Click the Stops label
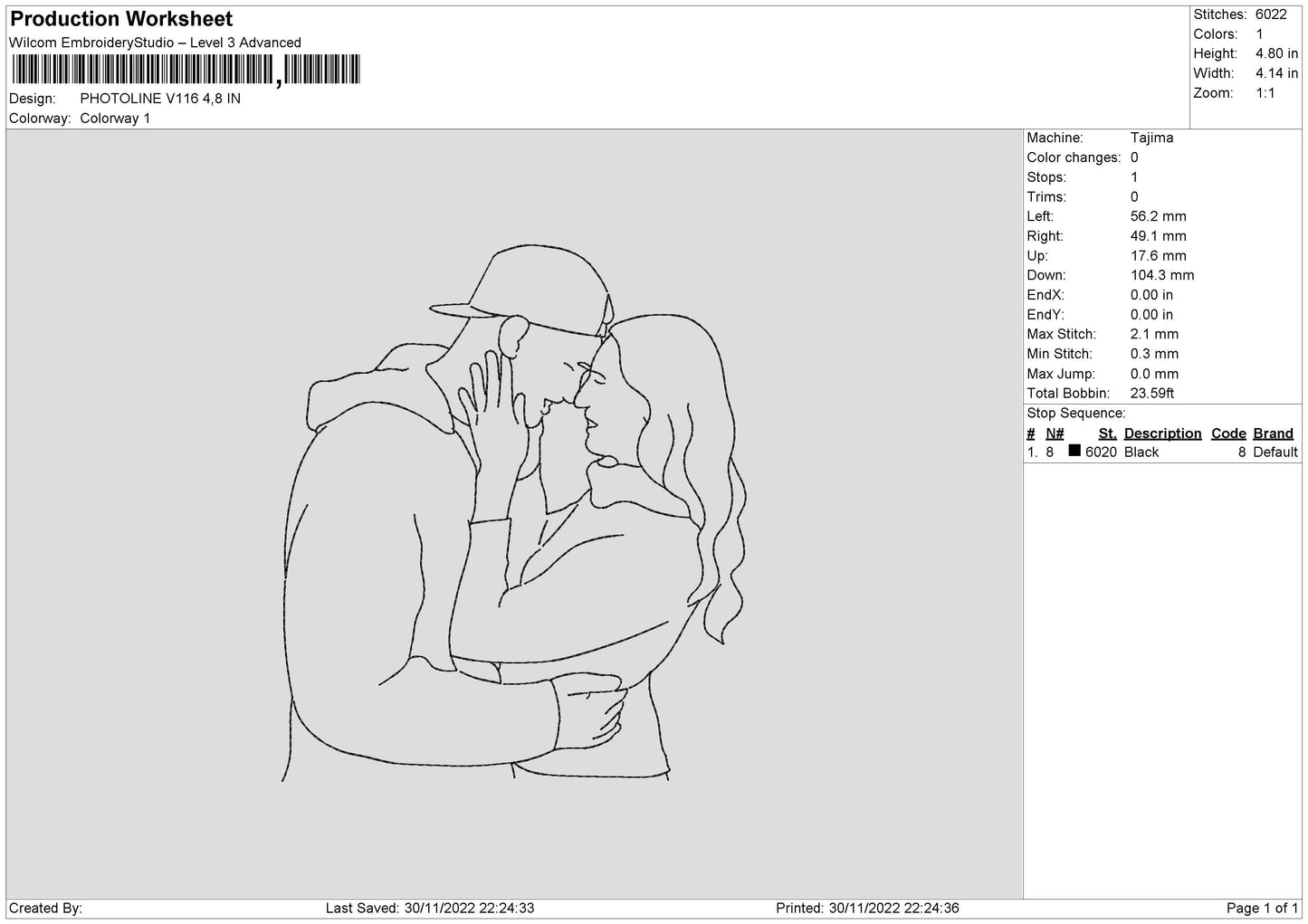1308x924 pixels. pyautogui.click(x=1046, y=178)
